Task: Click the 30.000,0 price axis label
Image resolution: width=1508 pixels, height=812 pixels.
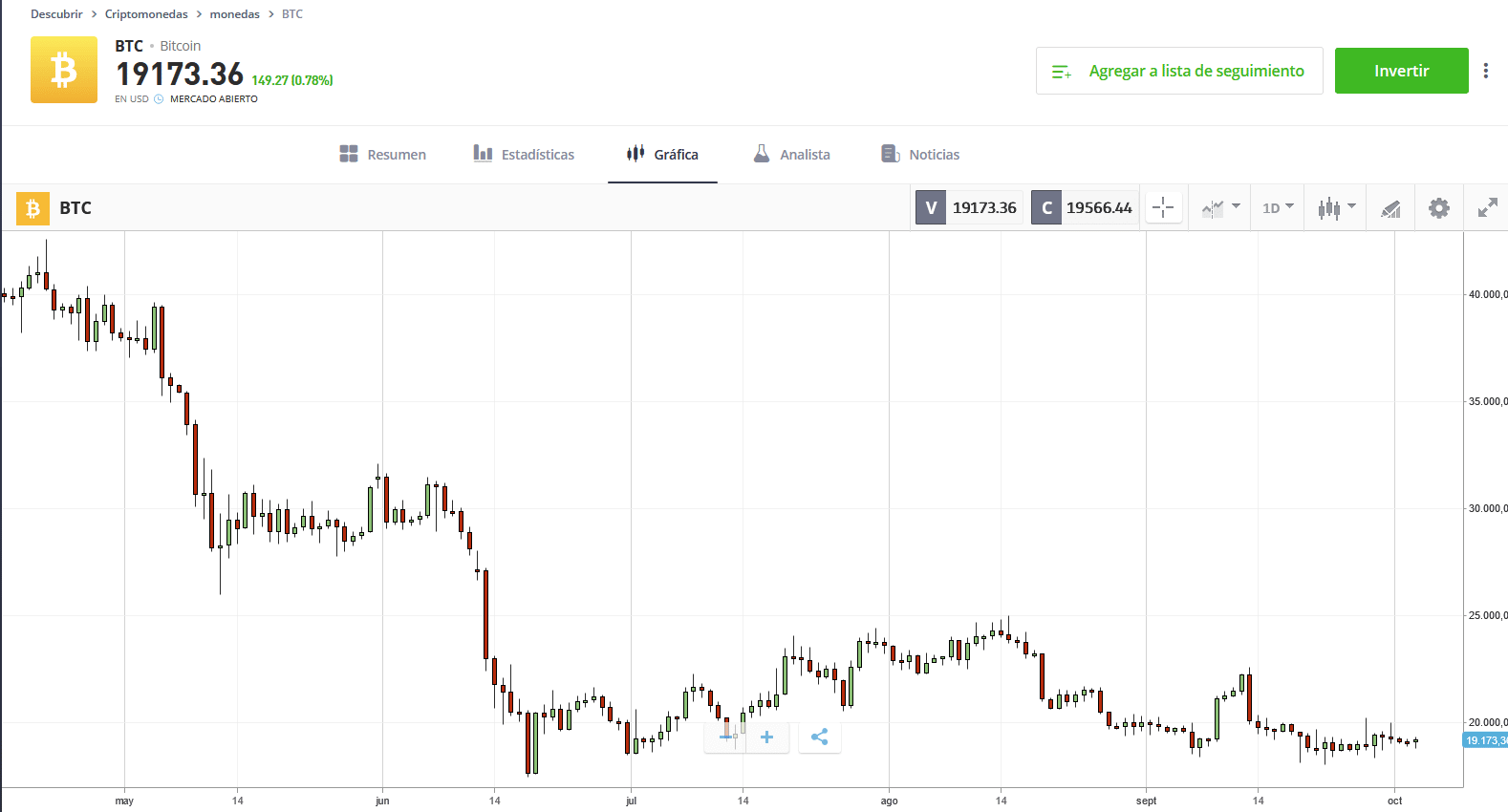Action: pos(1488,508)
